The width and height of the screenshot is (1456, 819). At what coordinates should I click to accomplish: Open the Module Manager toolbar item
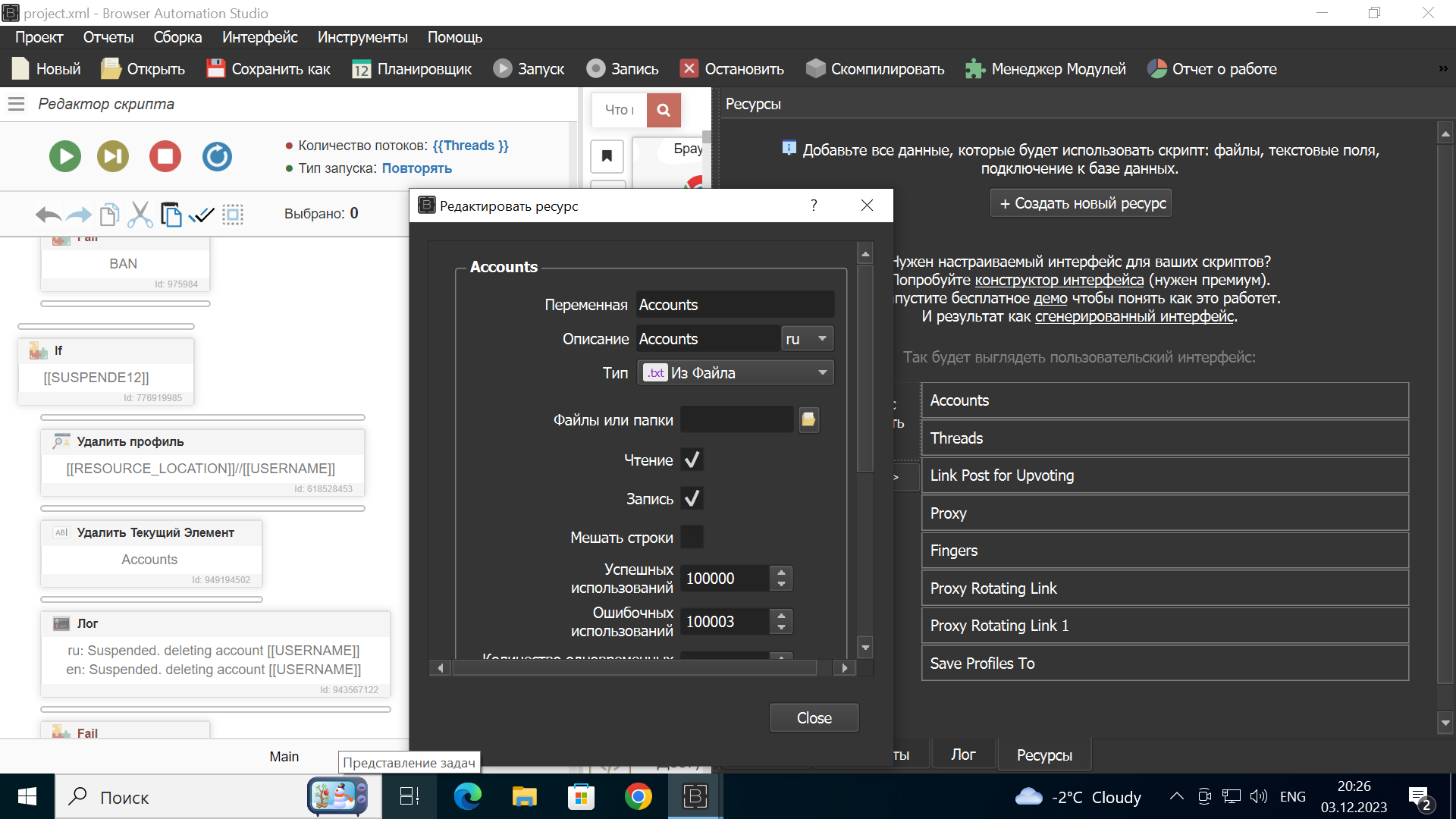click(x=1045, y=69)
